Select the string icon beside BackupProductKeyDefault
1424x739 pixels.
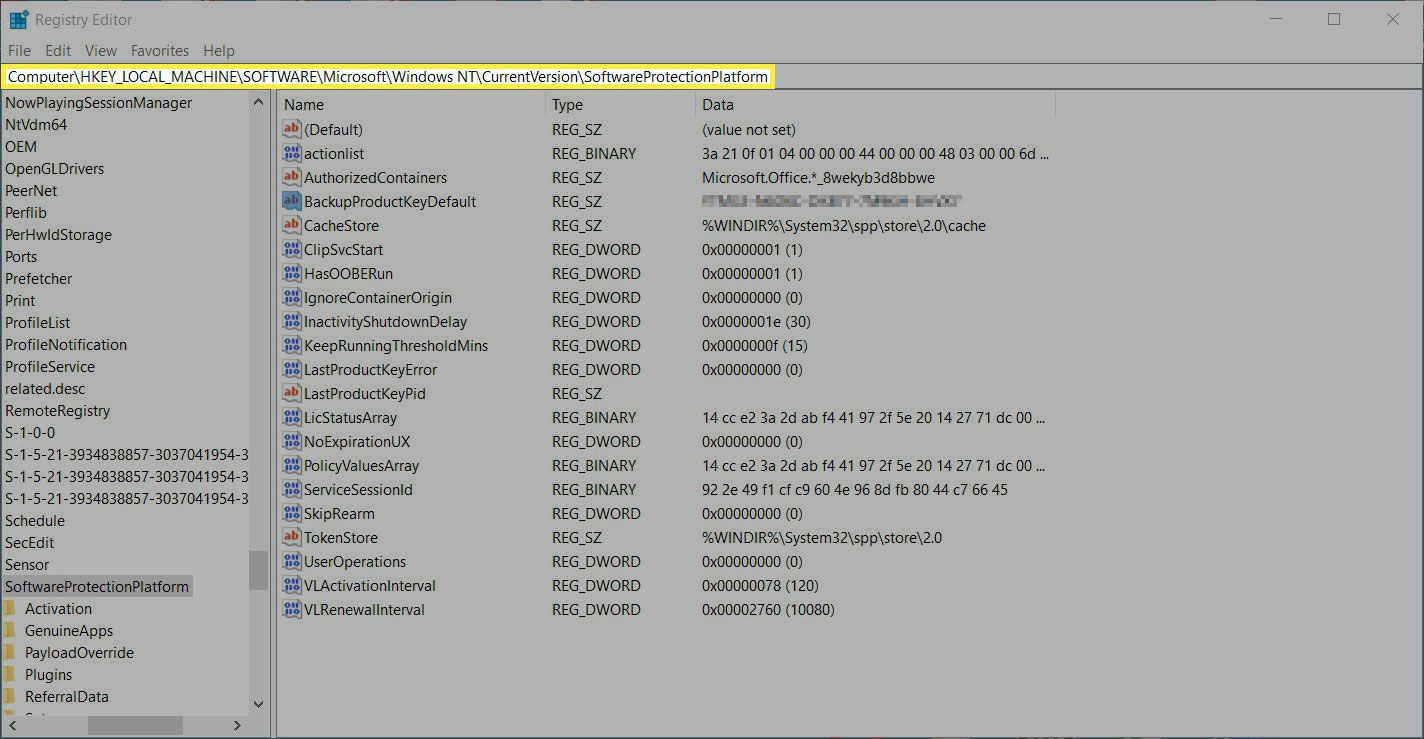pos(291,201)
